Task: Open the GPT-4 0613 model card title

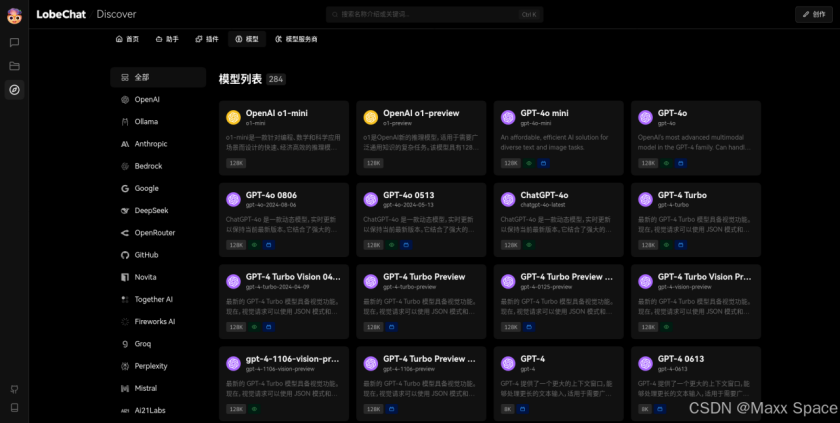Action: (681, 359)
